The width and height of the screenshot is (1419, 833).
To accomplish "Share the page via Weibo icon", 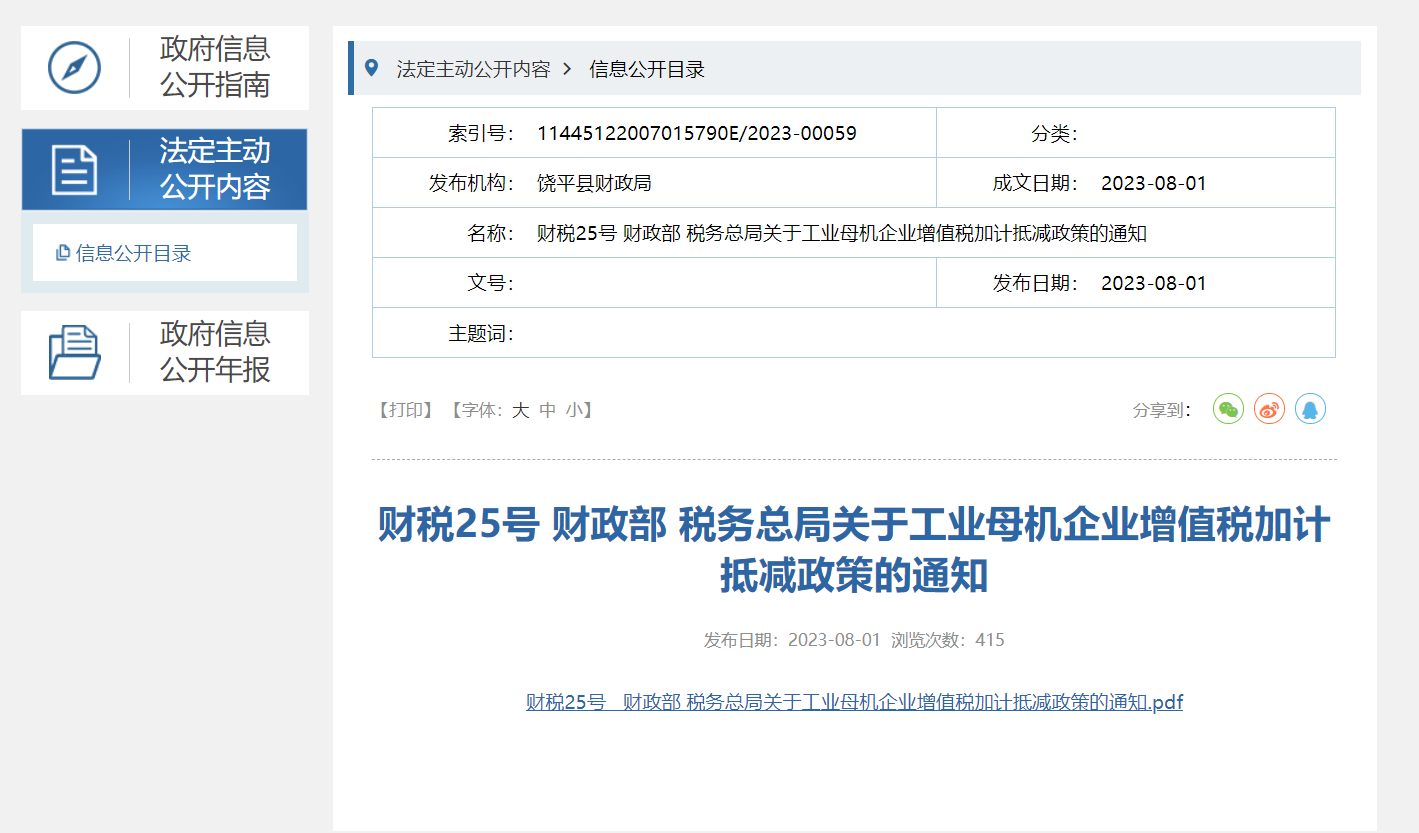I will (1269, 409).
